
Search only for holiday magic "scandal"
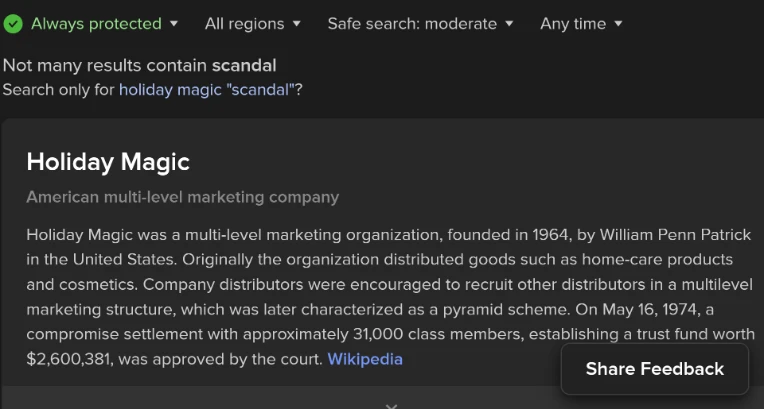[x=207, y=90]
